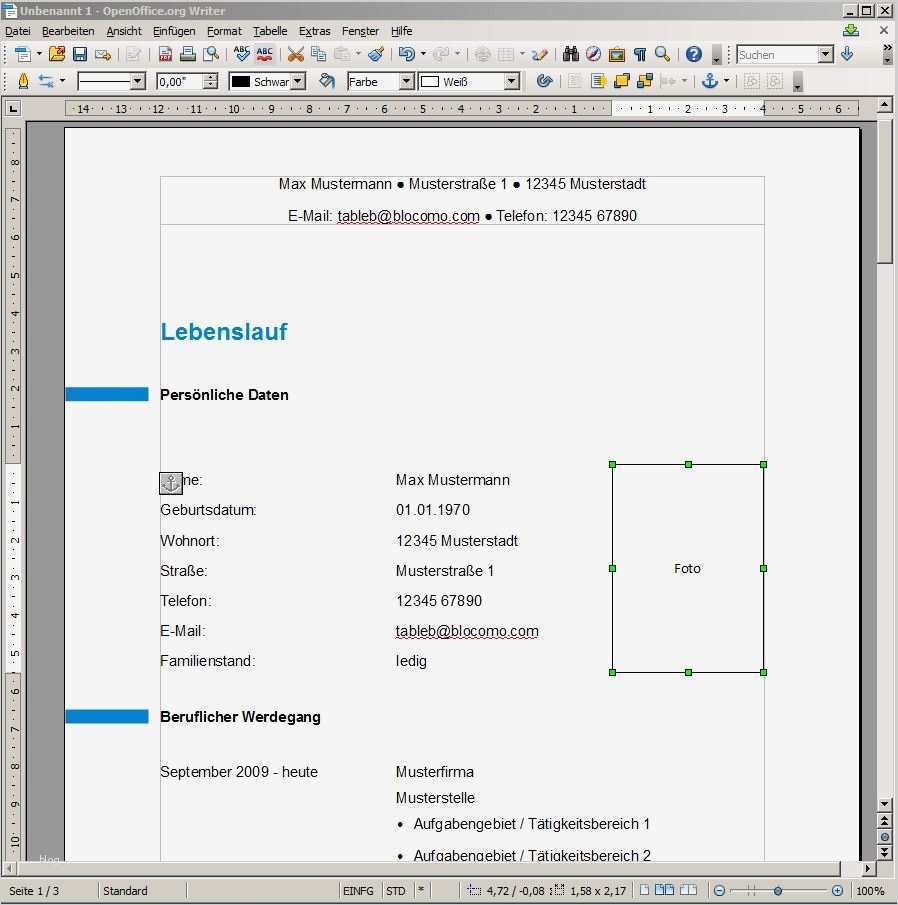
Task: Open the Gallery
Action: pyautogui.click(x=616, y=54)
